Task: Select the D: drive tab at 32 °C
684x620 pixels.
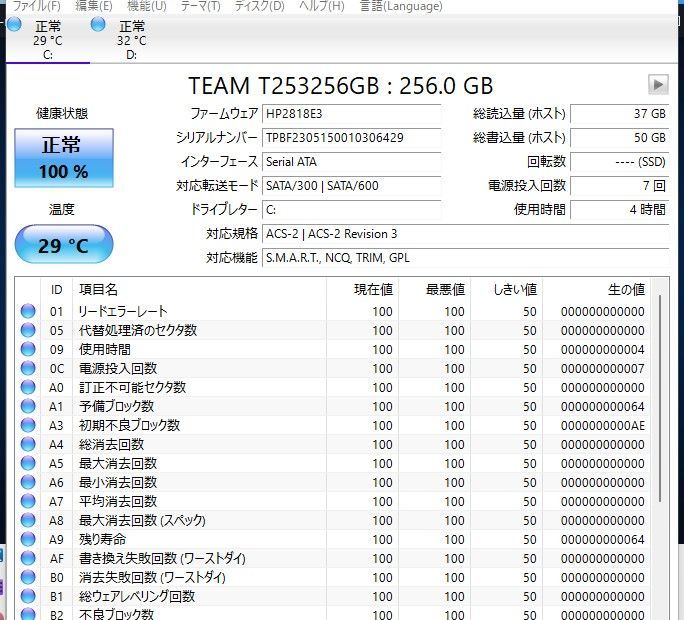Action: [131, 40]
